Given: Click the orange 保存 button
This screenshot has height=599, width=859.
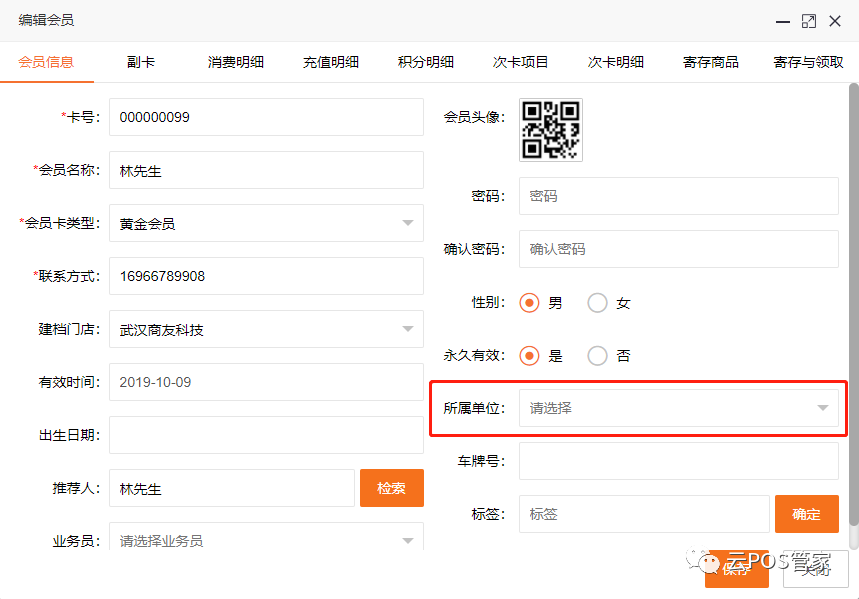Looking at the screenshot, I should (736, 569).
